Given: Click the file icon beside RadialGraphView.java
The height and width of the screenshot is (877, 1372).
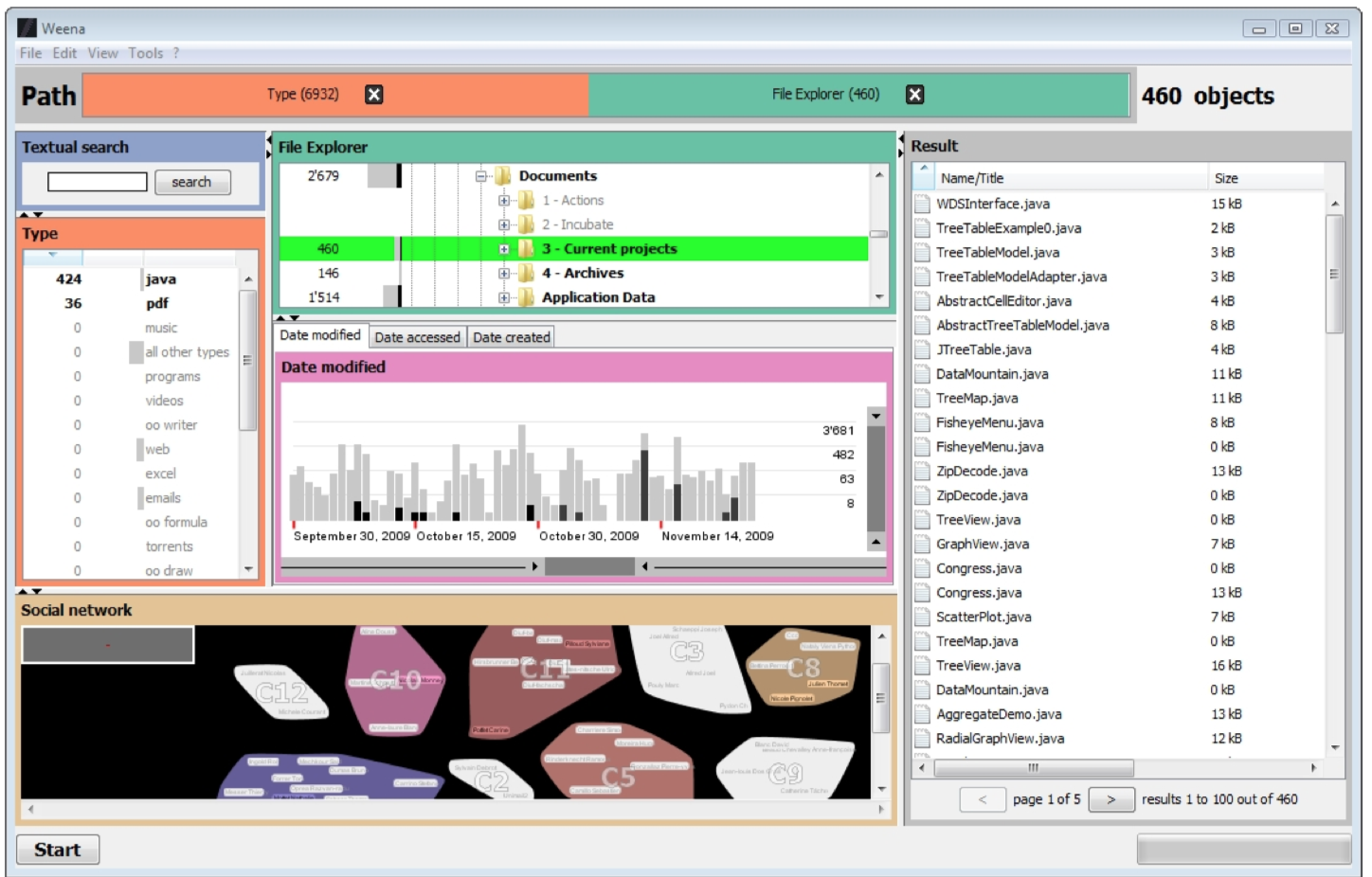Looking at the screenshot, I should coord(922,739).
